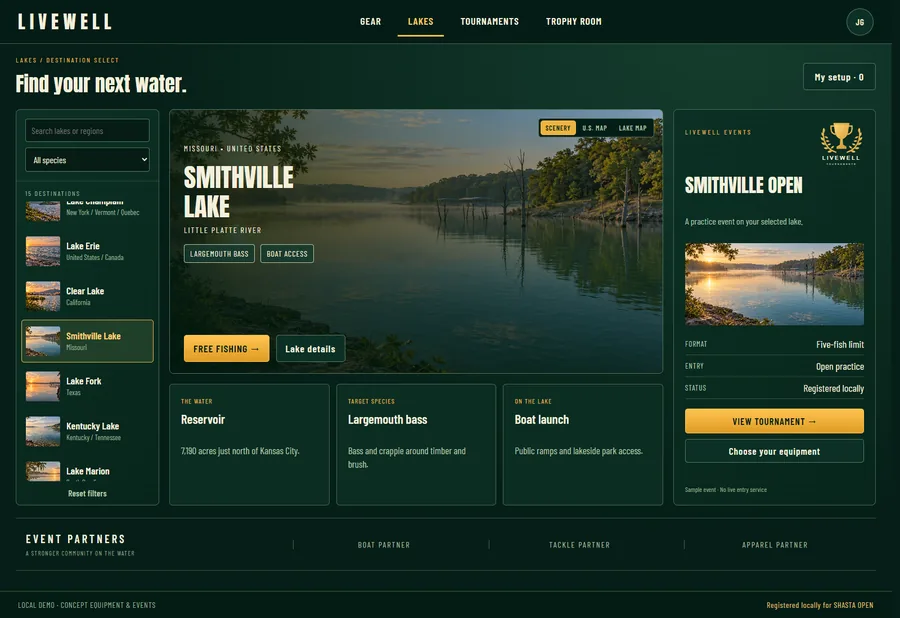
Task: Open the My setup button
Action: pyautogui.click(x=839, y=77)
